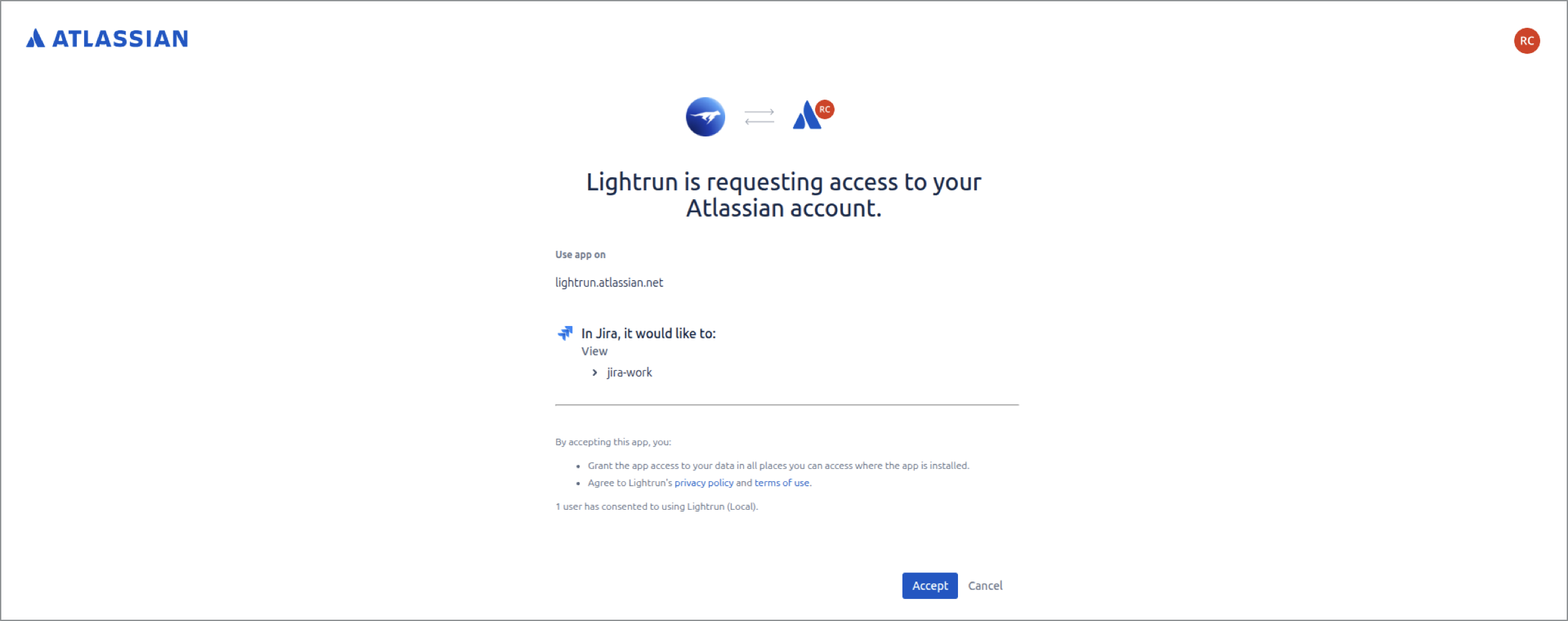Click the two-way arrows exchange icon

(759, 117)
